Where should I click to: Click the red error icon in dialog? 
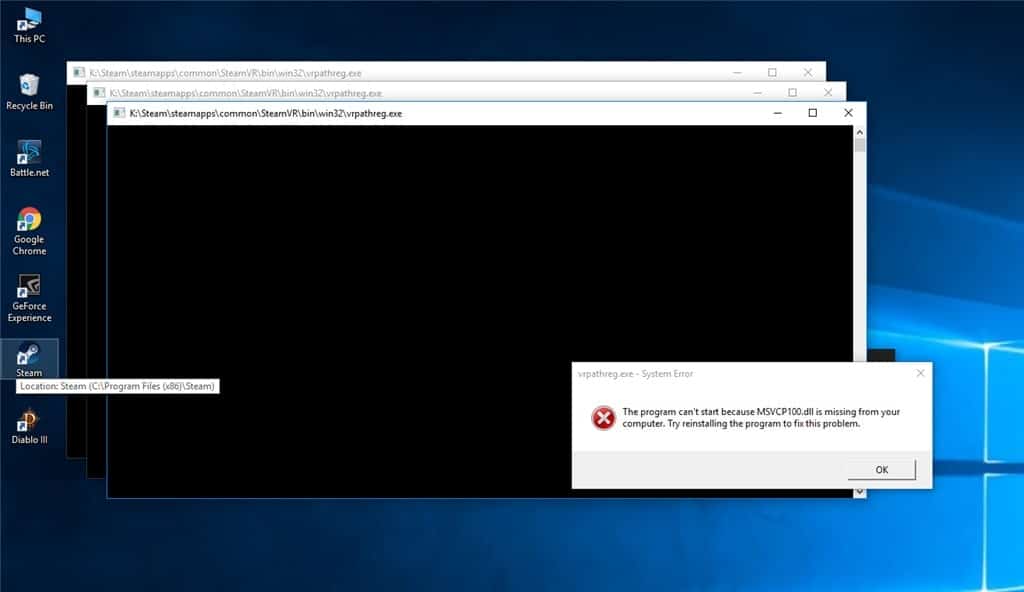click(603, 418)
